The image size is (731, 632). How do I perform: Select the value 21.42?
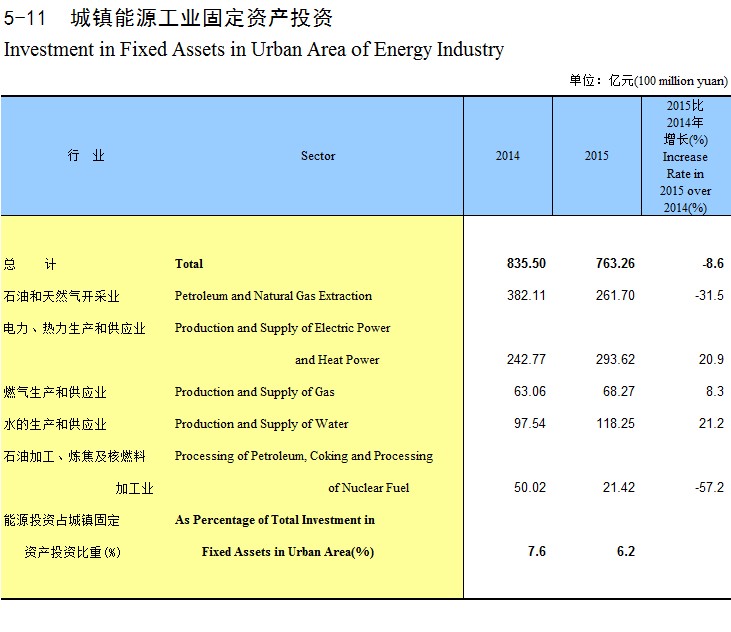(x=619, y=488)
